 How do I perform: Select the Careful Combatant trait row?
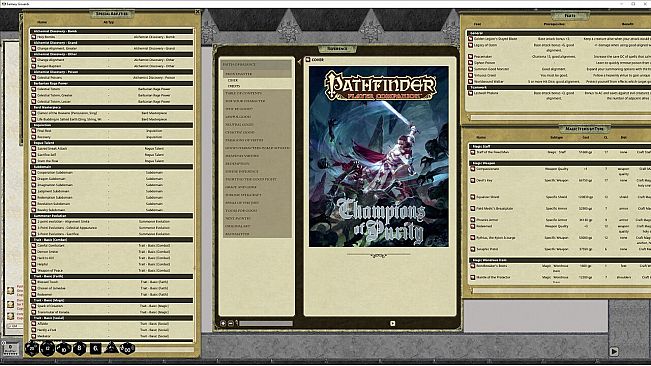[x=111, y=245]
